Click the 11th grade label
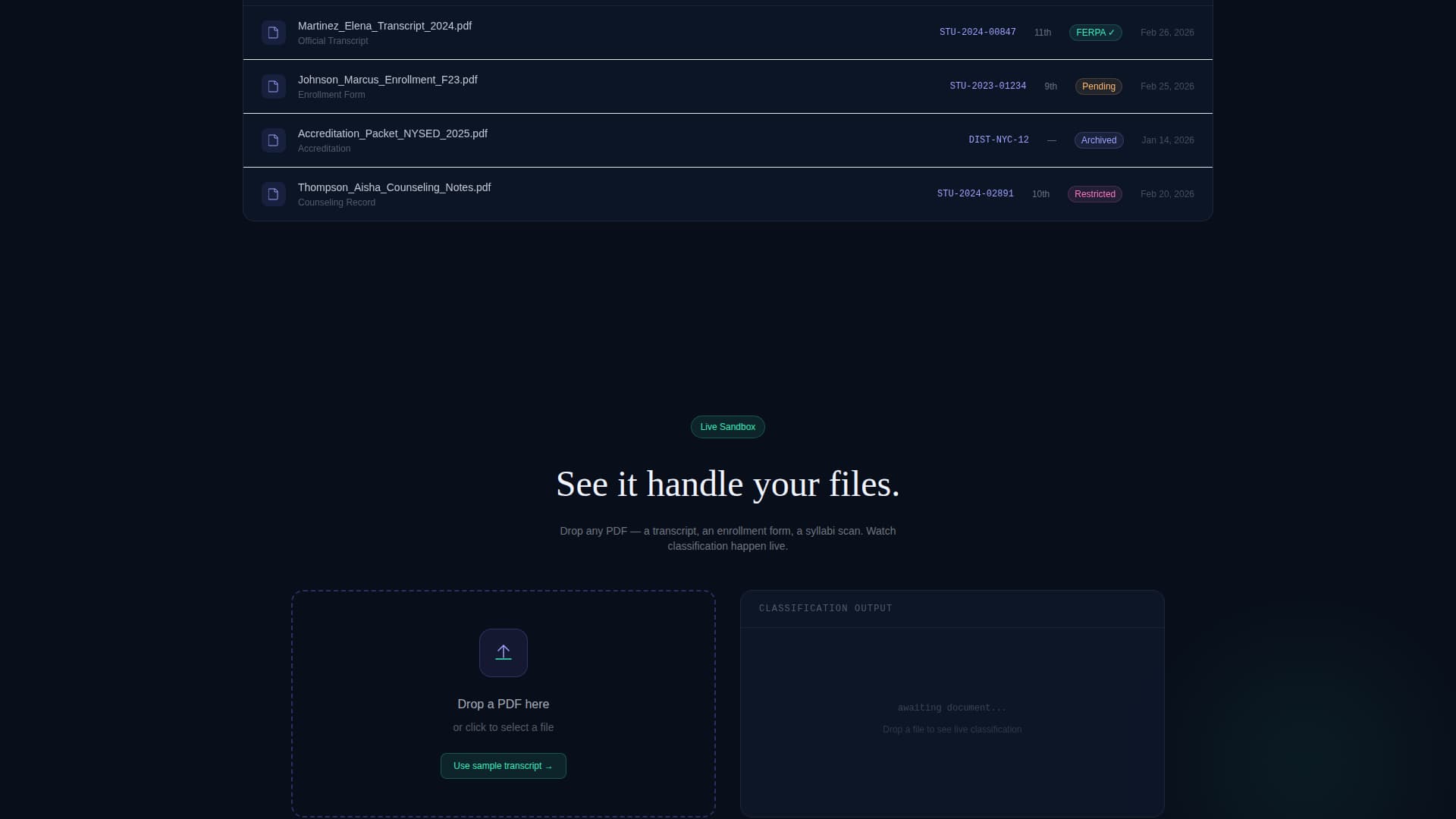 (x=1043, y=33)
